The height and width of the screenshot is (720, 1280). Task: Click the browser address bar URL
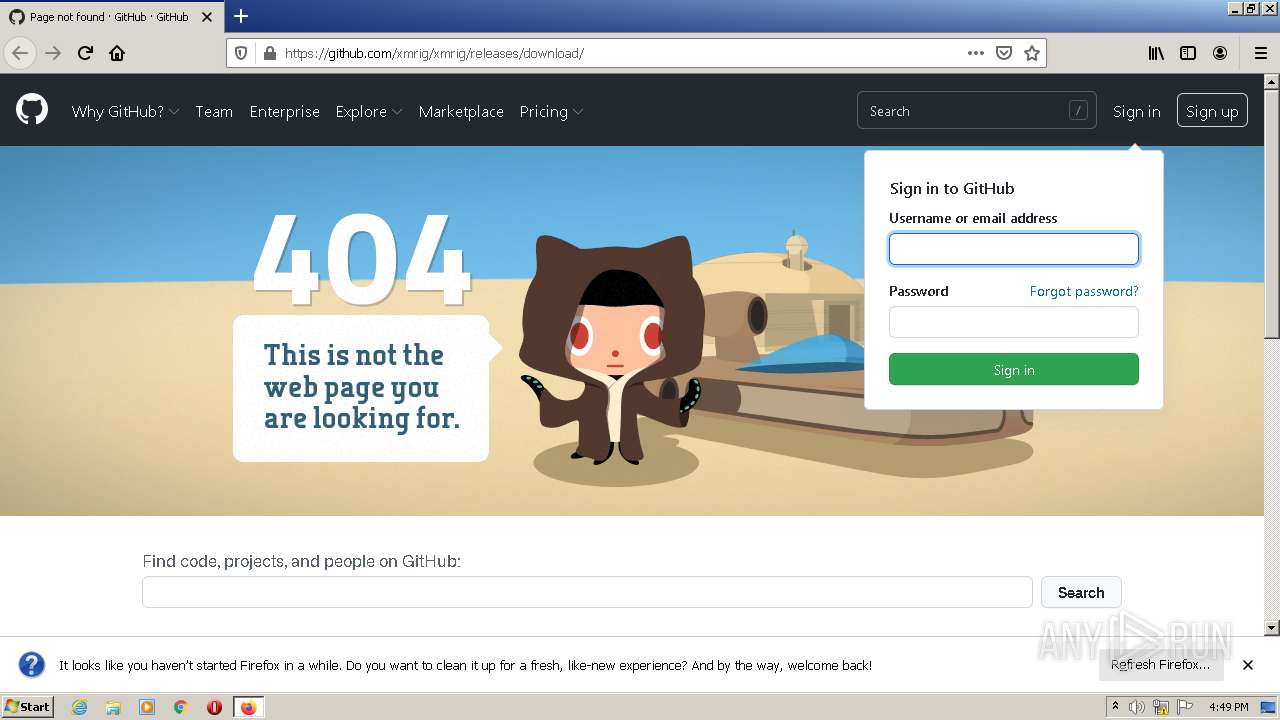click(434, 53)
